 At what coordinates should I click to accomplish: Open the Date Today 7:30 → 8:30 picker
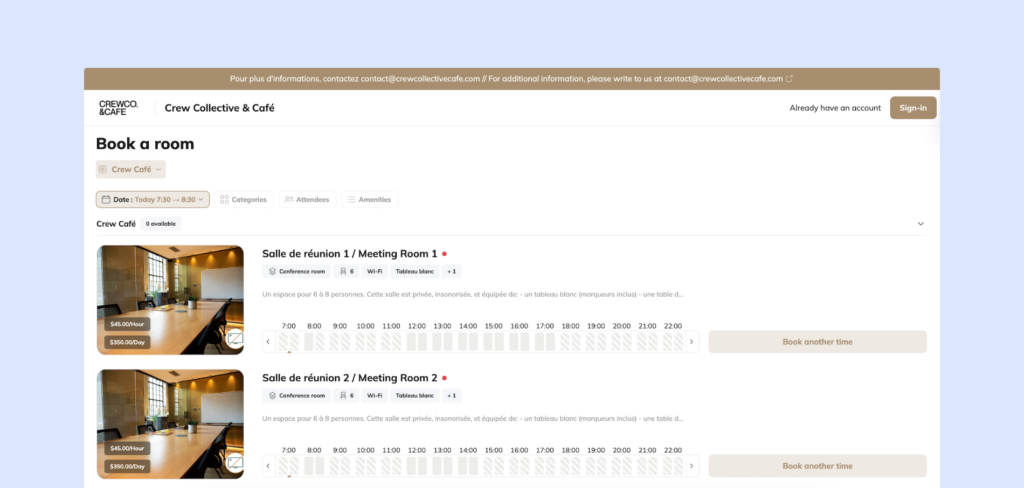pos(153,200)
